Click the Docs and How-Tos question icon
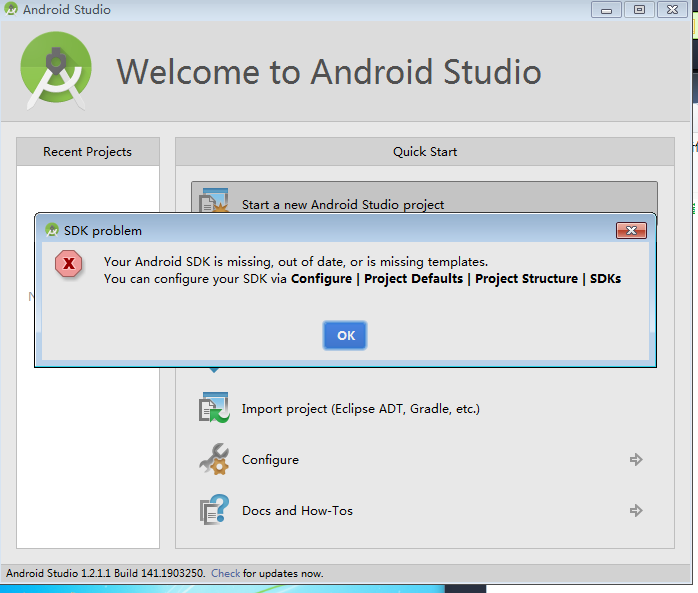Viewport: 698px width, 593px height. [x=214, y=510]
